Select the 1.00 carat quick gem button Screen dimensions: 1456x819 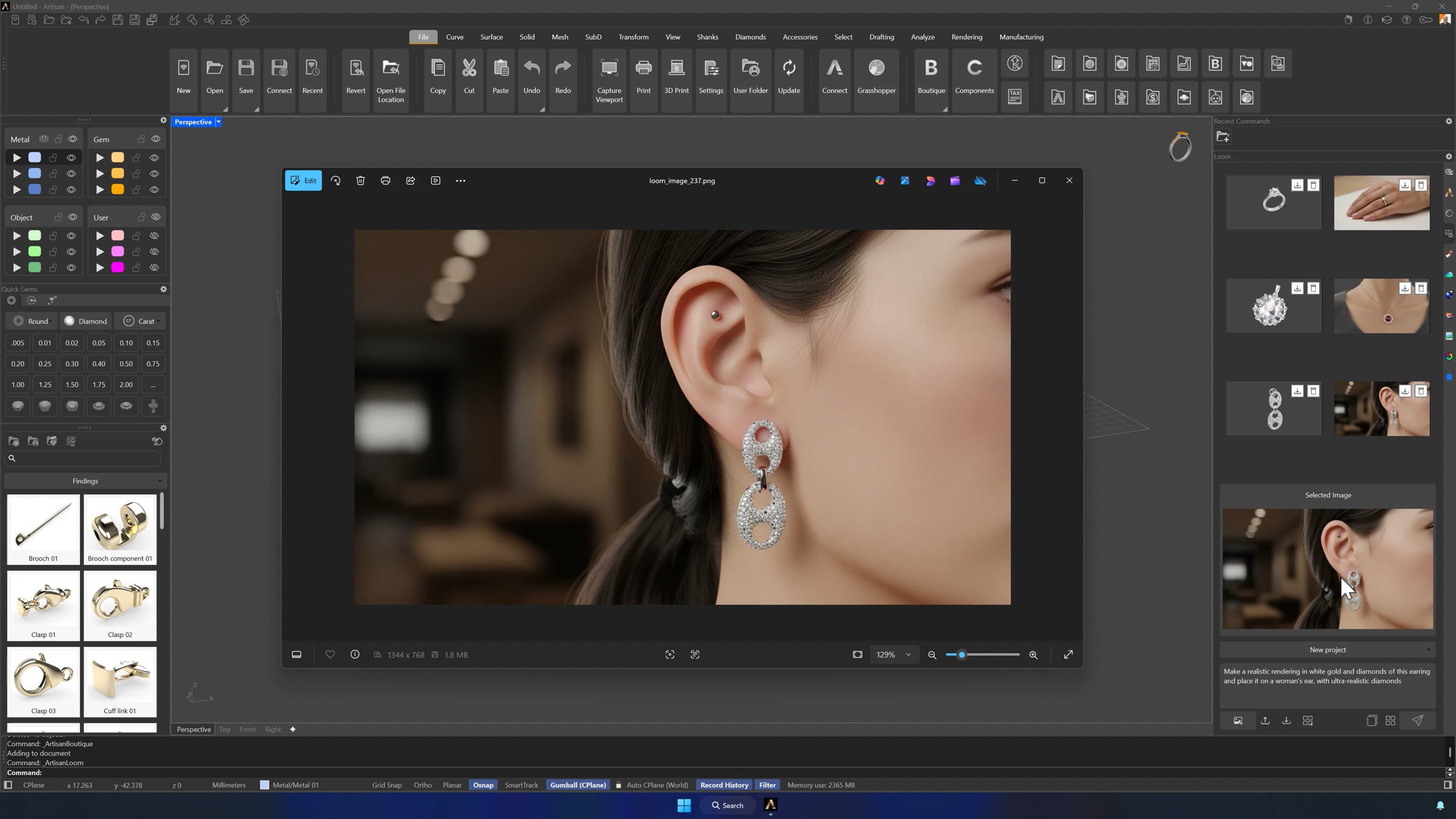(x=18, y=385)
